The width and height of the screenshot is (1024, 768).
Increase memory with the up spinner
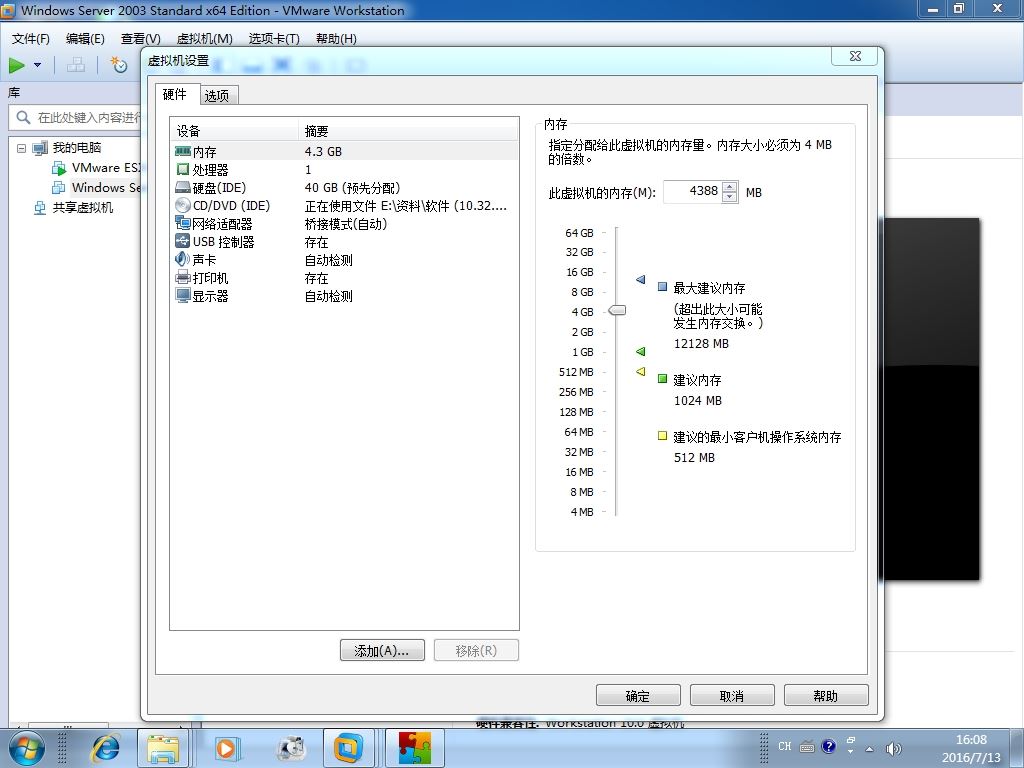[x=730, y=187]
